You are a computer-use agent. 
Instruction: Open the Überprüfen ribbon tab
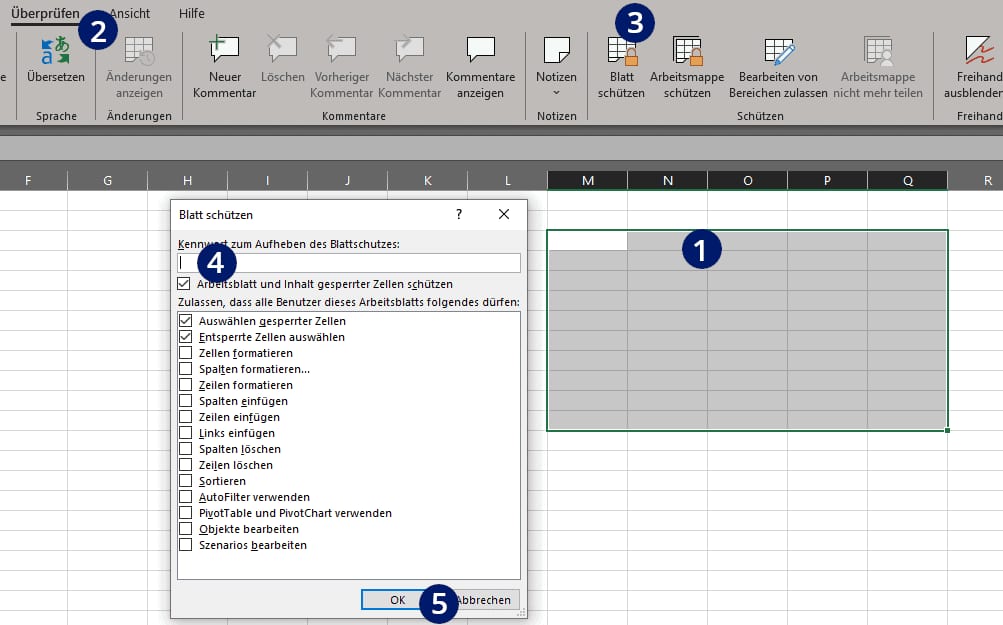click(45, 13)
